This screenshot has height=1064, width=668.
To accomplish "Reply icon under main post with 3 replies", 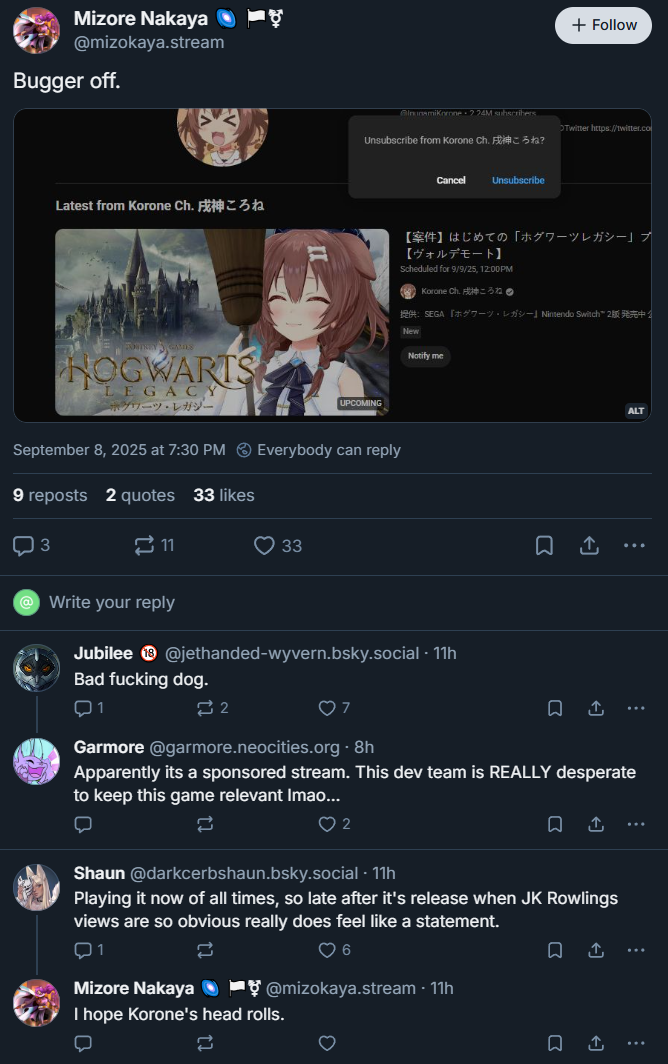I will point(31,546).
